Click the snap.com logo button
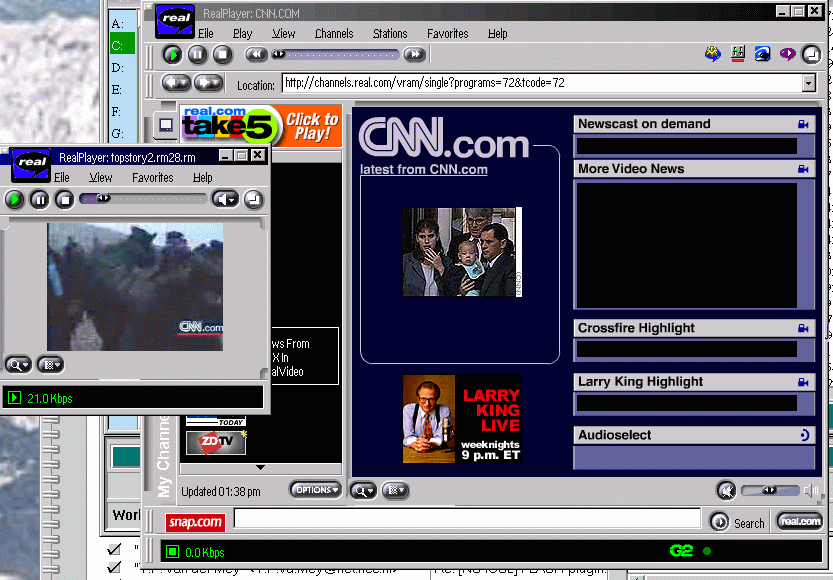This screenshot has width=833, height=580. [195, 522]
